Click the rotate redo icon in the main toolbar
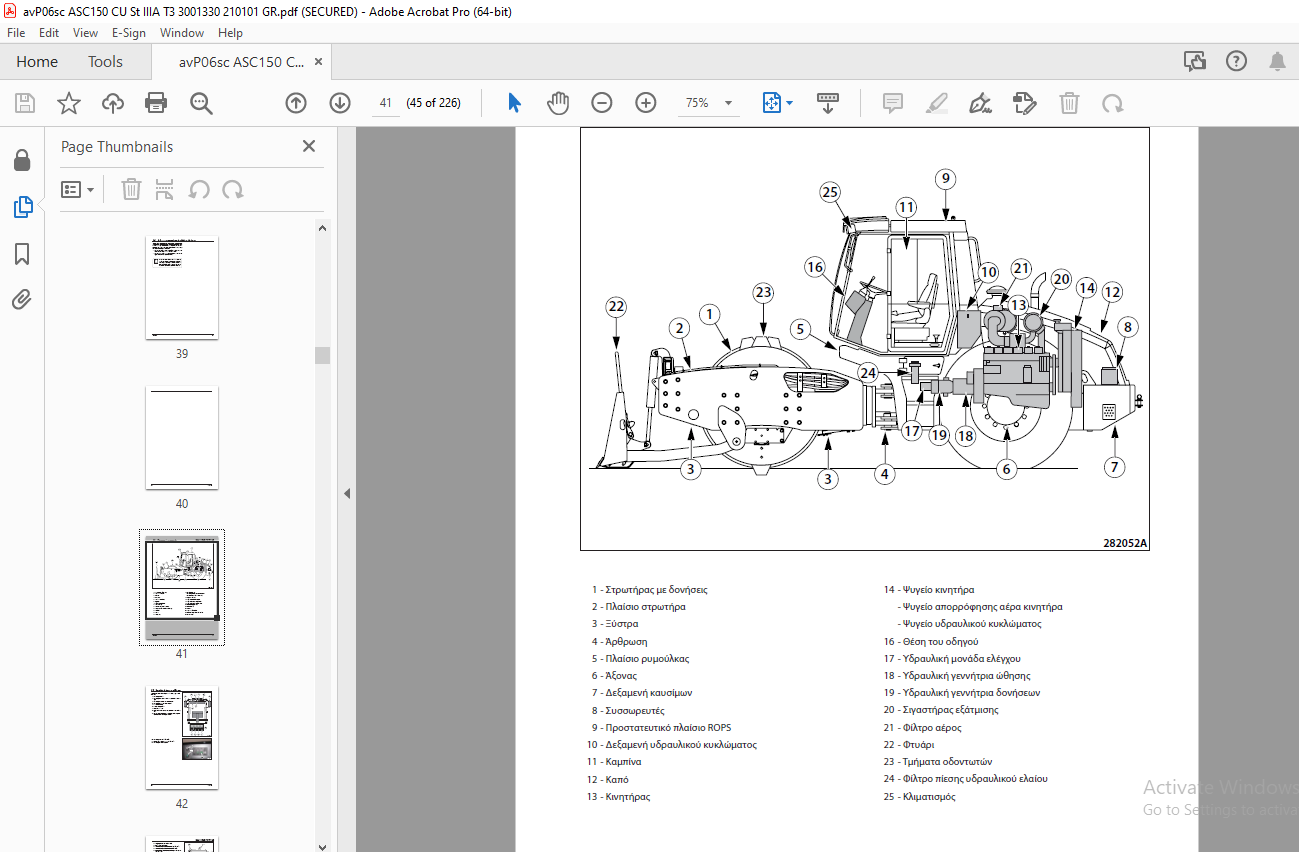Image resolution: width=1299 pixels, height=852 pixels. tap(1112, 103)
